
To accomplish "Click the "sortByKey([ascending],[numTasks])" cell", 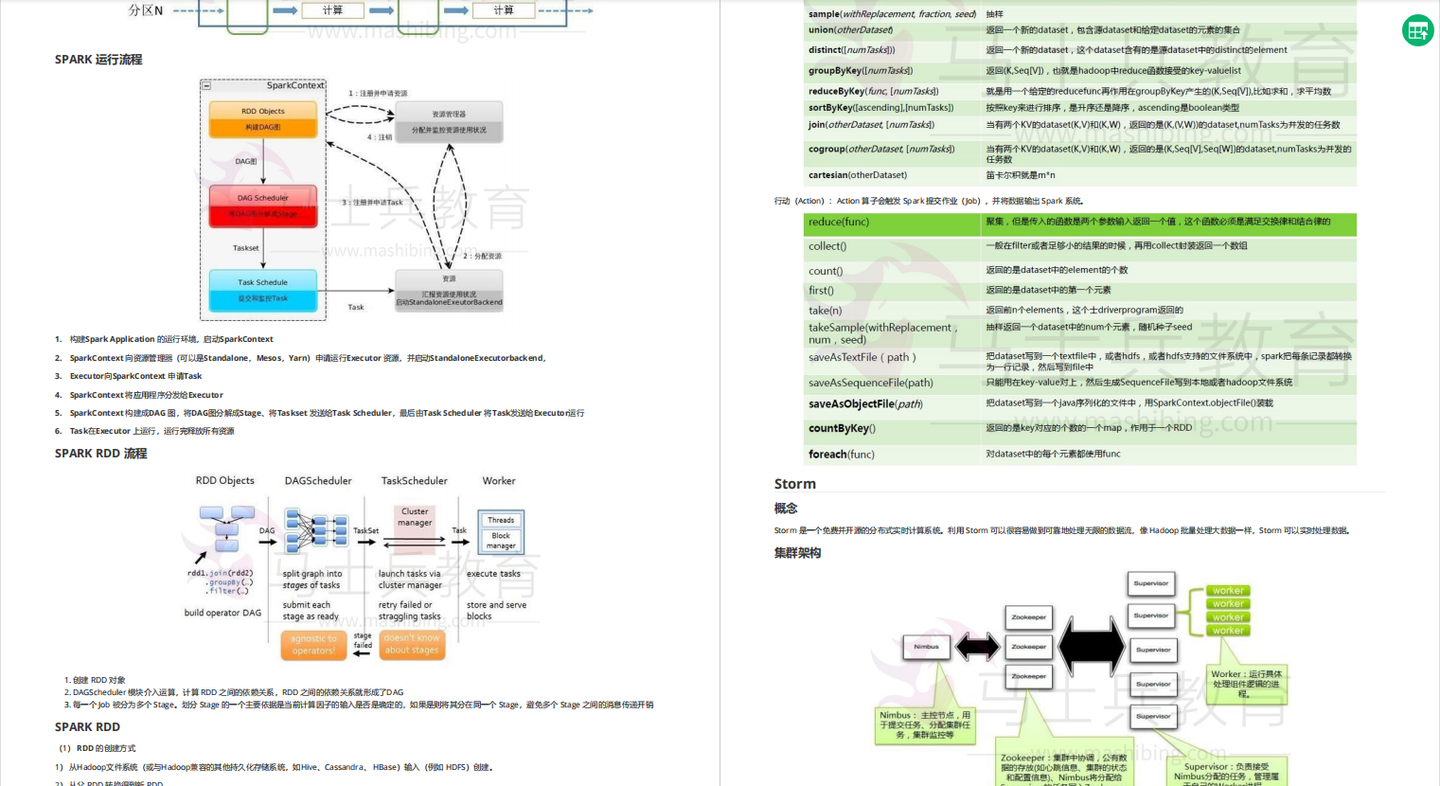I will tap(892, 108).
